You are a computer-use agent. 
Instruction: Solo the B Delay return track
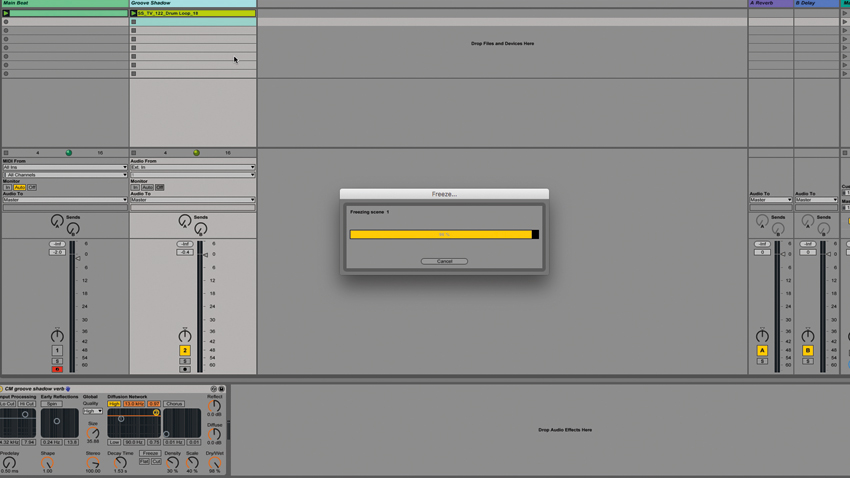(808, 361)
